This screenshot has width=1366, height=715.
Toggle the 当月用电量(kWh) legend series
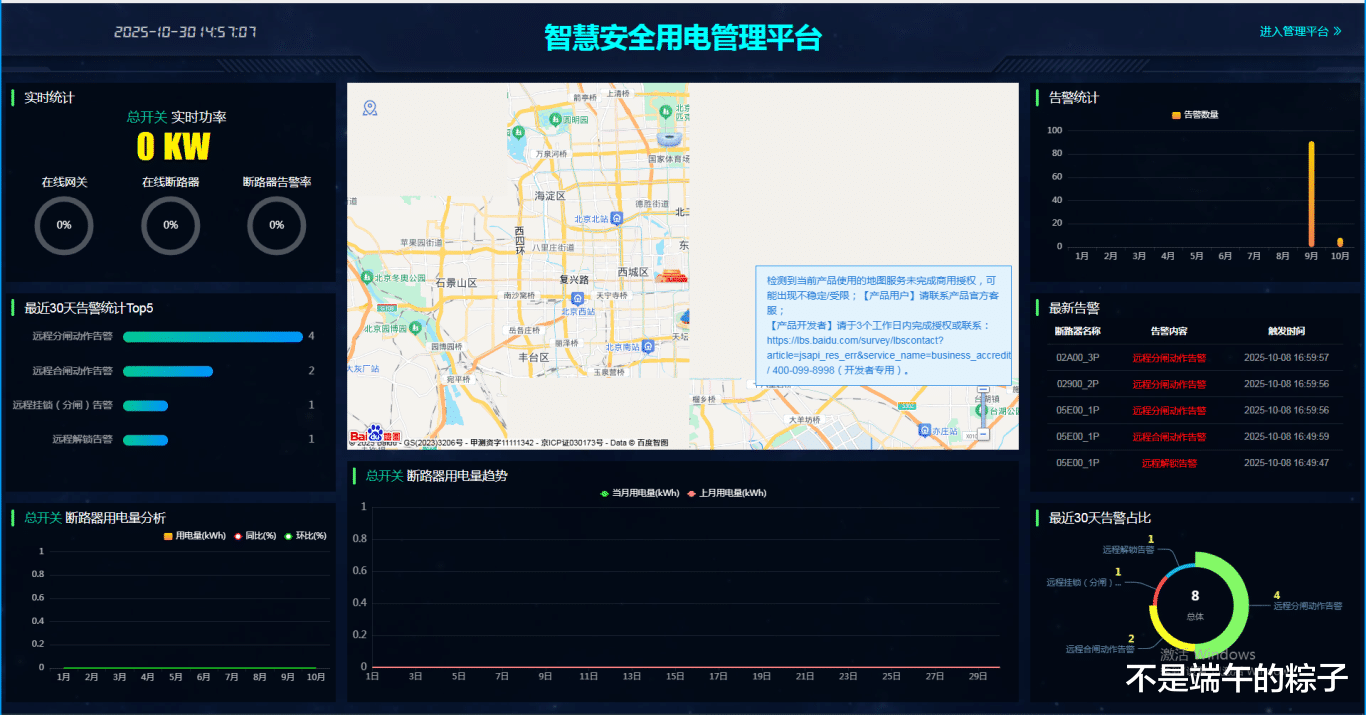tap(640, 493)
